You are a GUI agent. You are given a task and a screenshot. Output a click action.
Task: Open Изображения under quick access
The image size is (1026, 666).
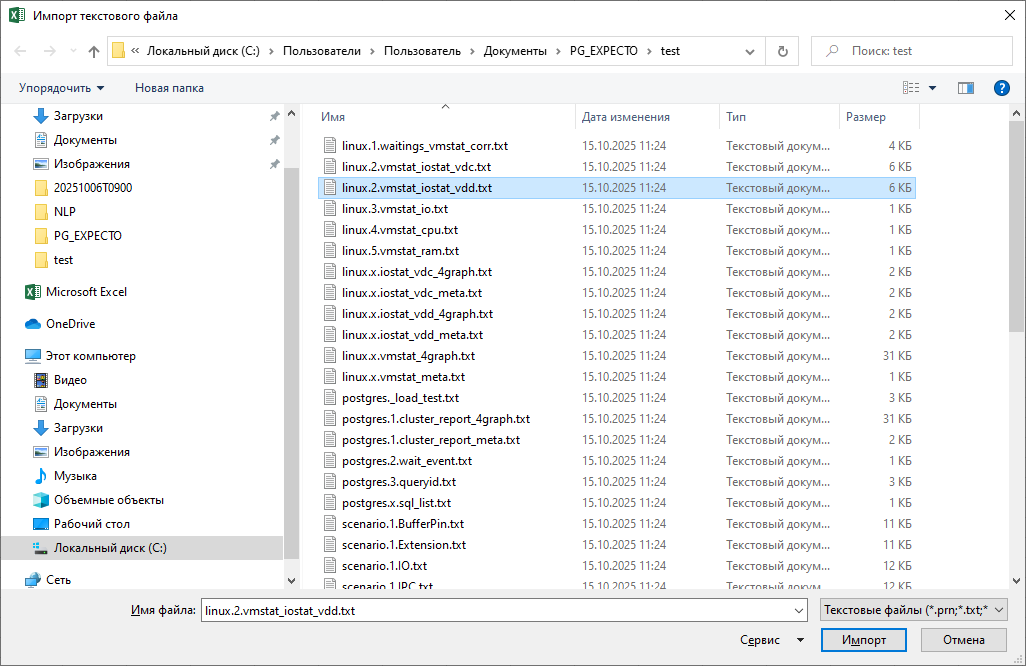coord(92,164)
